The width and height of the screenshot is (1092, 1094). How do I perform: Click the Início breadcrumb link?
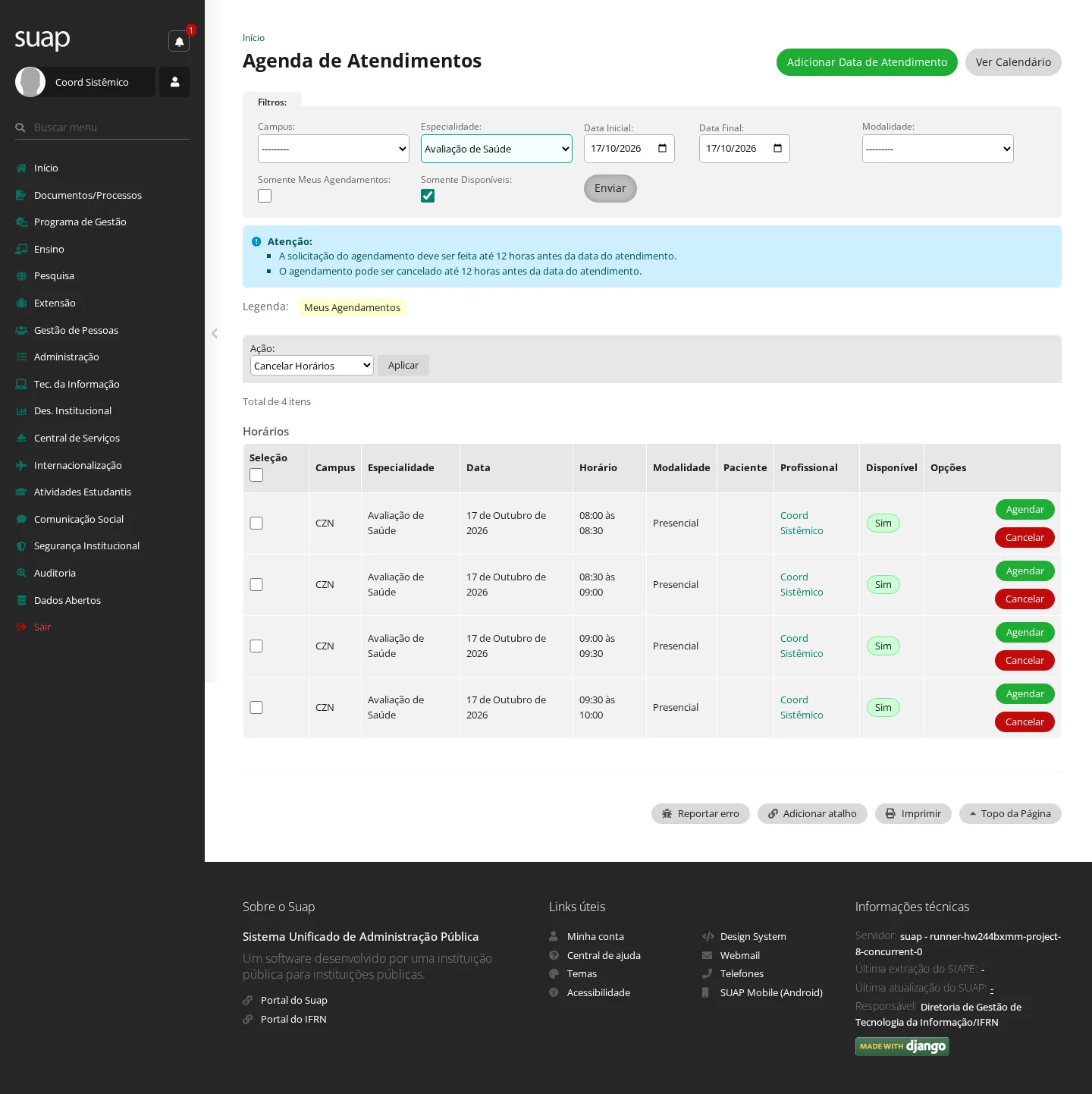[x=253, y=38]
